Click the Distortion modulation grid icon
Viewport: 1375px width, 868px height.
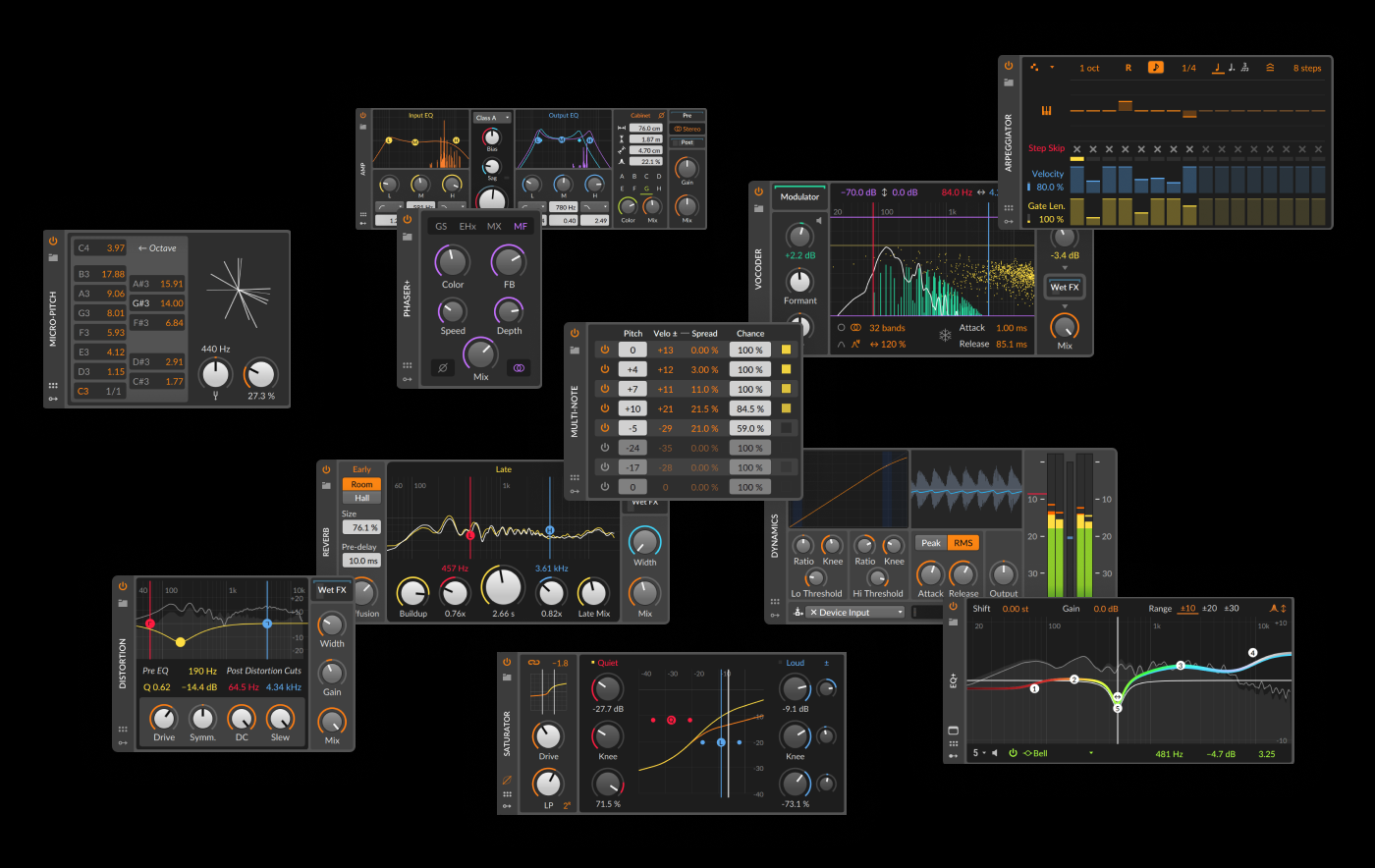123,730
